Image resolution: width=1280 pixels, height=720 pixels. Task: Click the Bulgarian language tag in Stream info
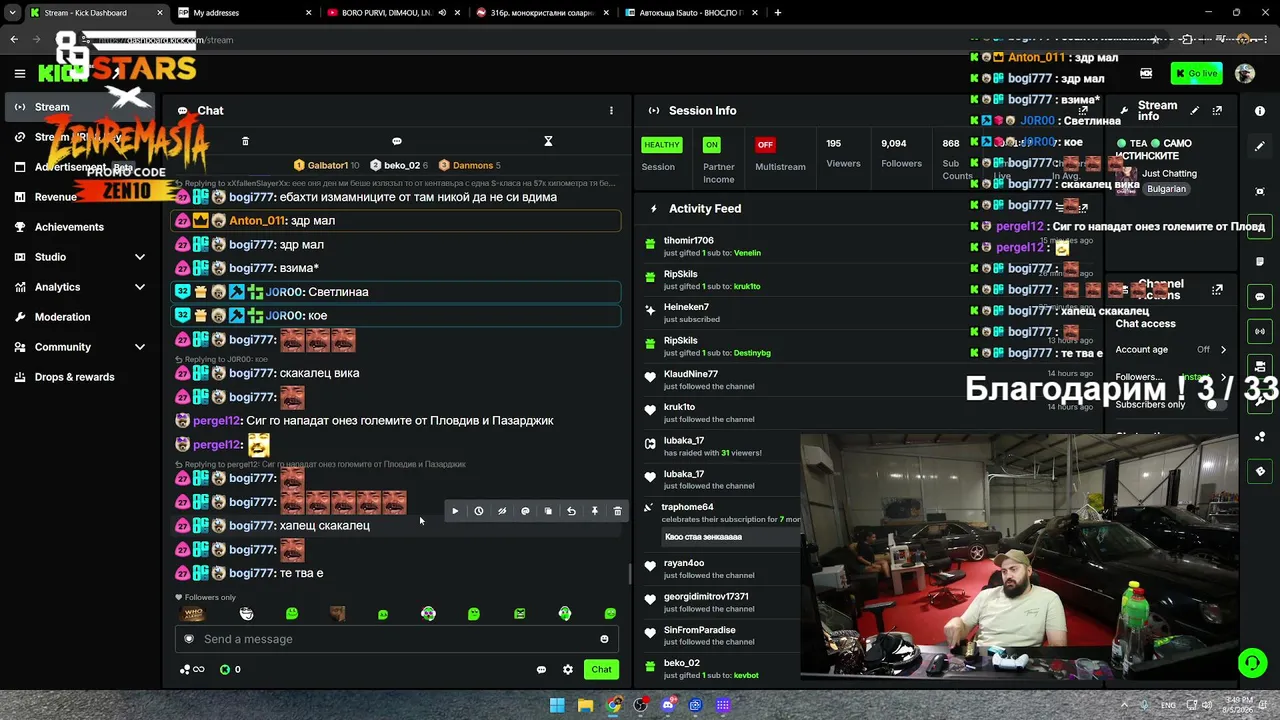coord(1166,189)
